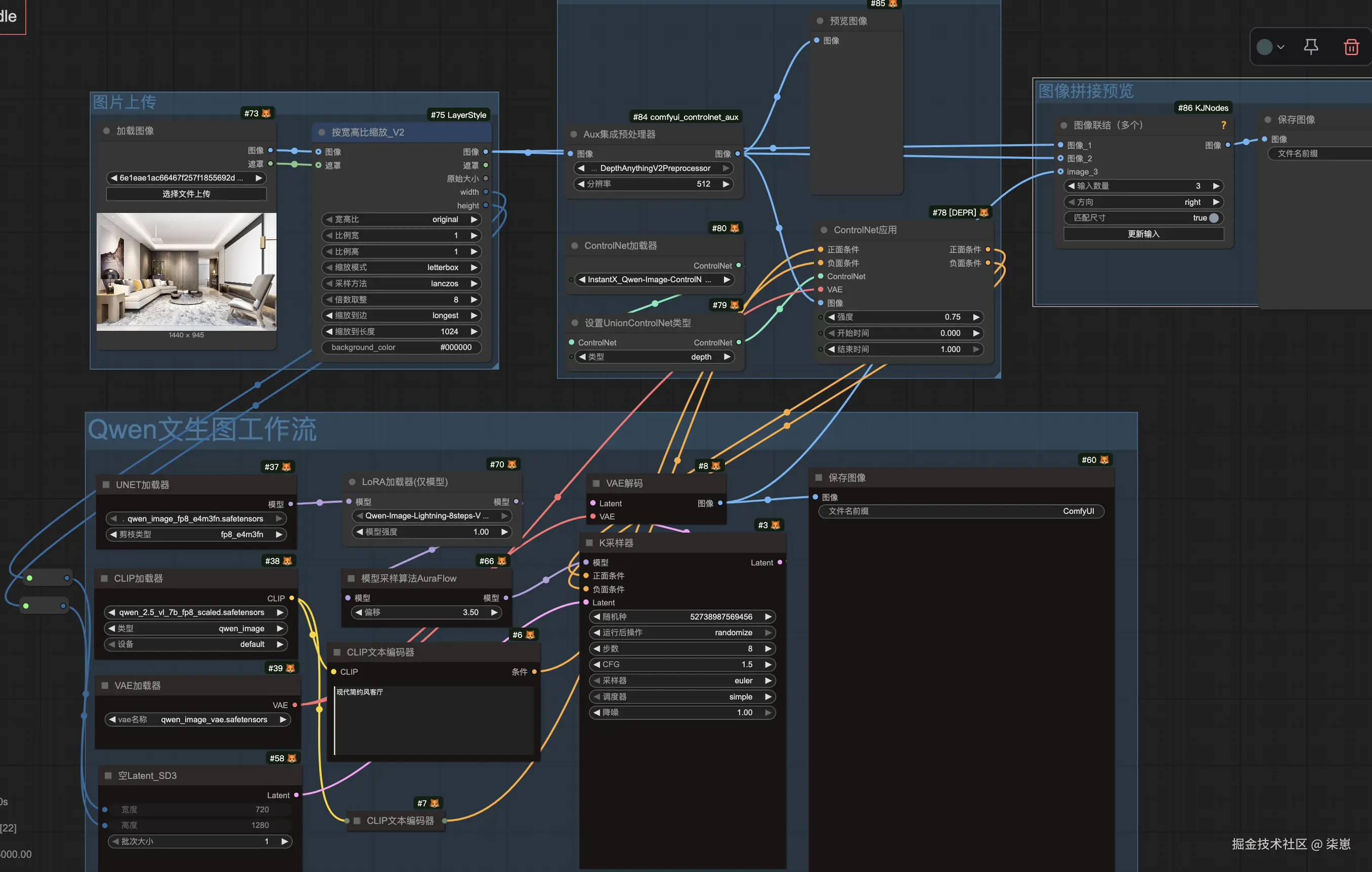The image size is (1372, 872).
Task: Click the trash delete icon
Action: click(1351, 47)
